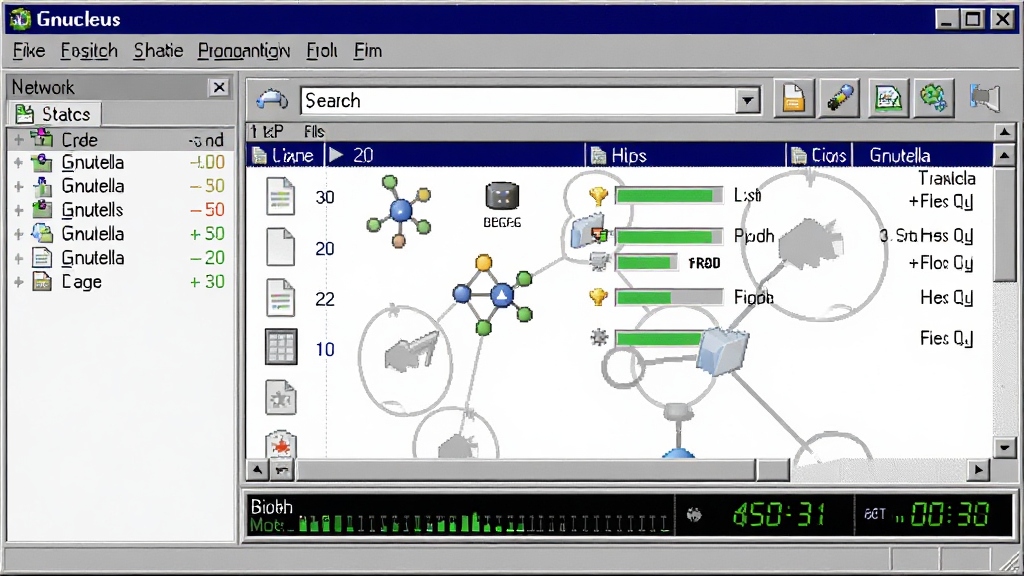The height and width of the screenshot is (576, 1024).
Task: Open the Pronoantion menu
Action: tap(244, 51)
